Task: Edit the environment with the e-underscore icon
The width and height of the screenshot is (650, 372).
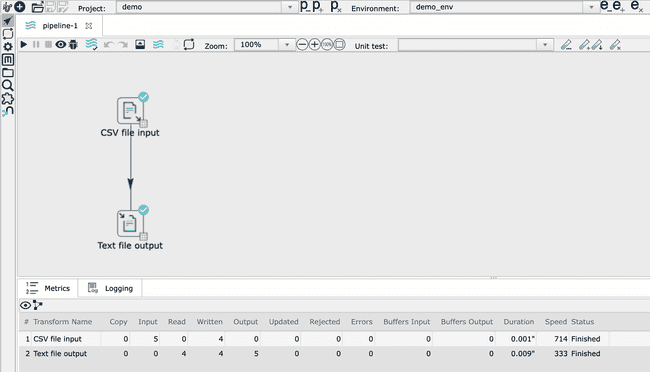Action: (x=605, y=6)
